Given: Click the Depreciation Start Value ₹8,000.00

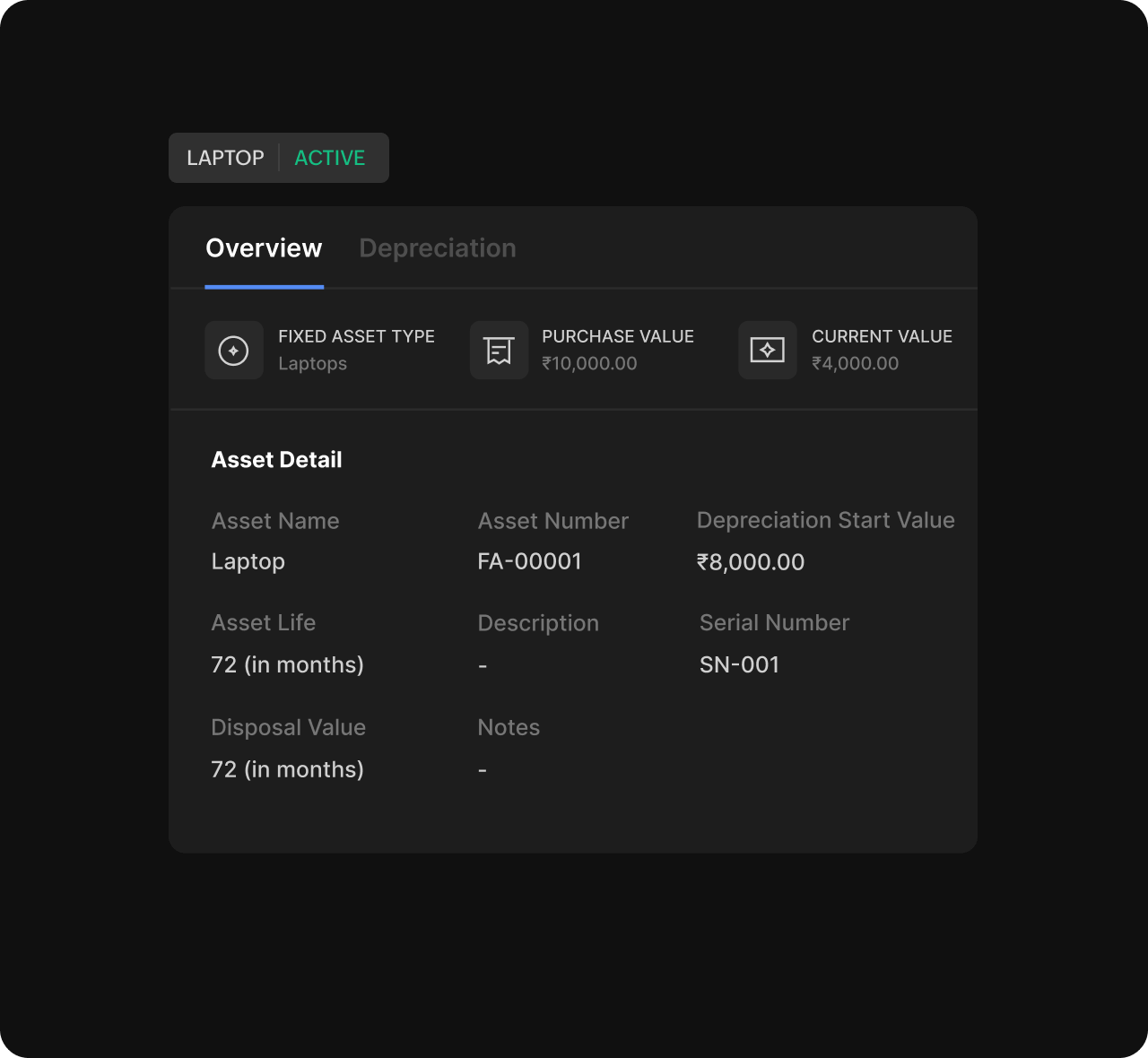Looking at the screenshot, I should (x=752, y=561).
